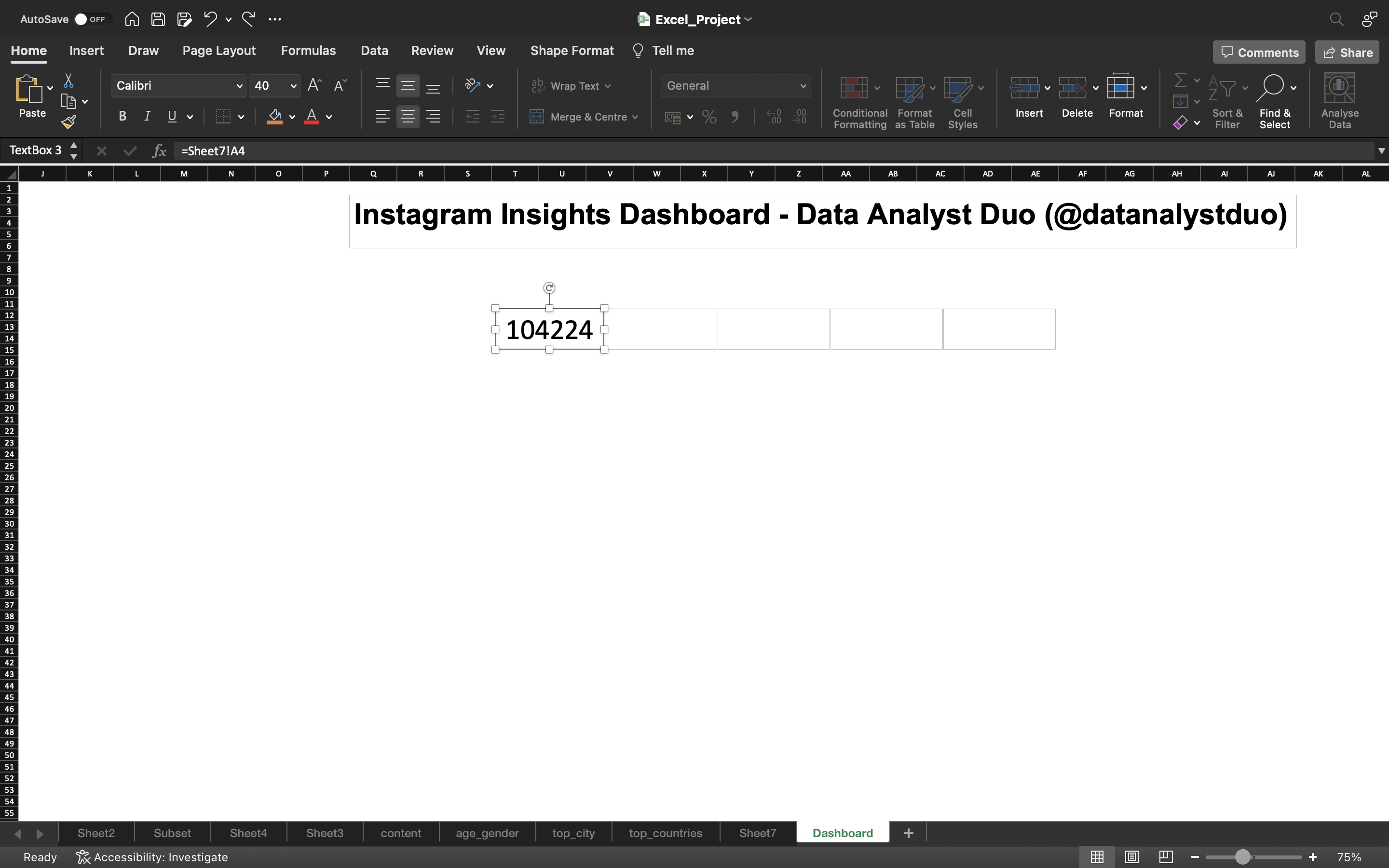Image resolution: width=1389 pixels, height=868 pixels.
Task: Click the formula bar fx icon
Action: point(159,150)
